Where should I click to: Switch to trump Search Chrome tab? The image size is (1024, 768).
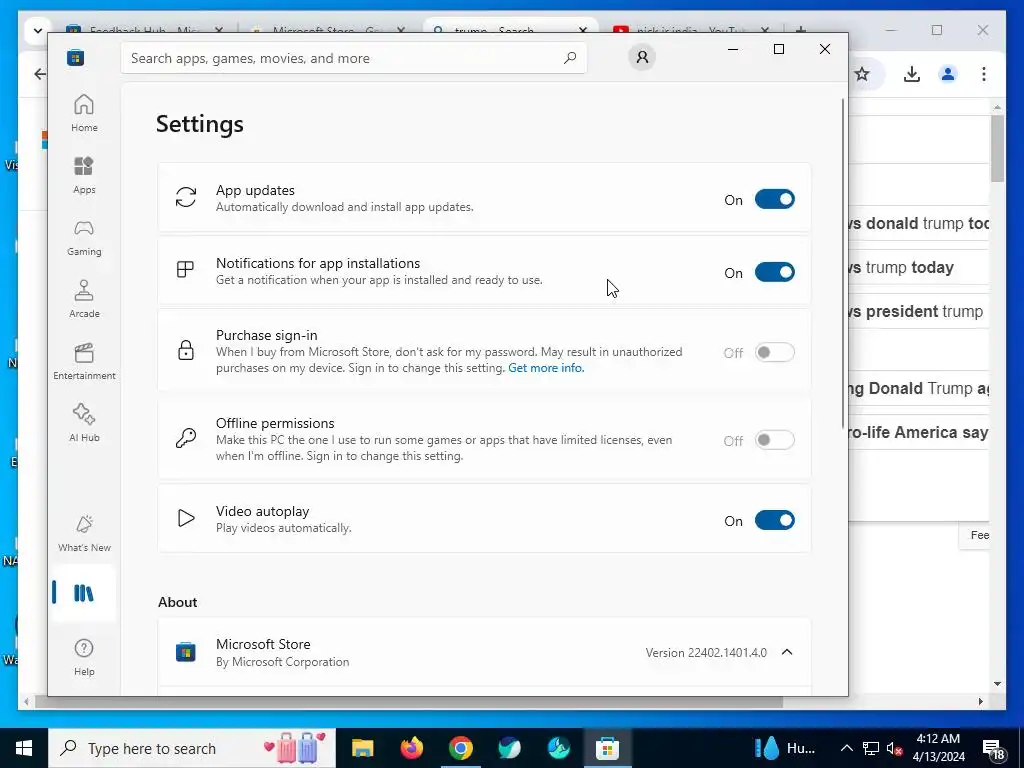511,26
